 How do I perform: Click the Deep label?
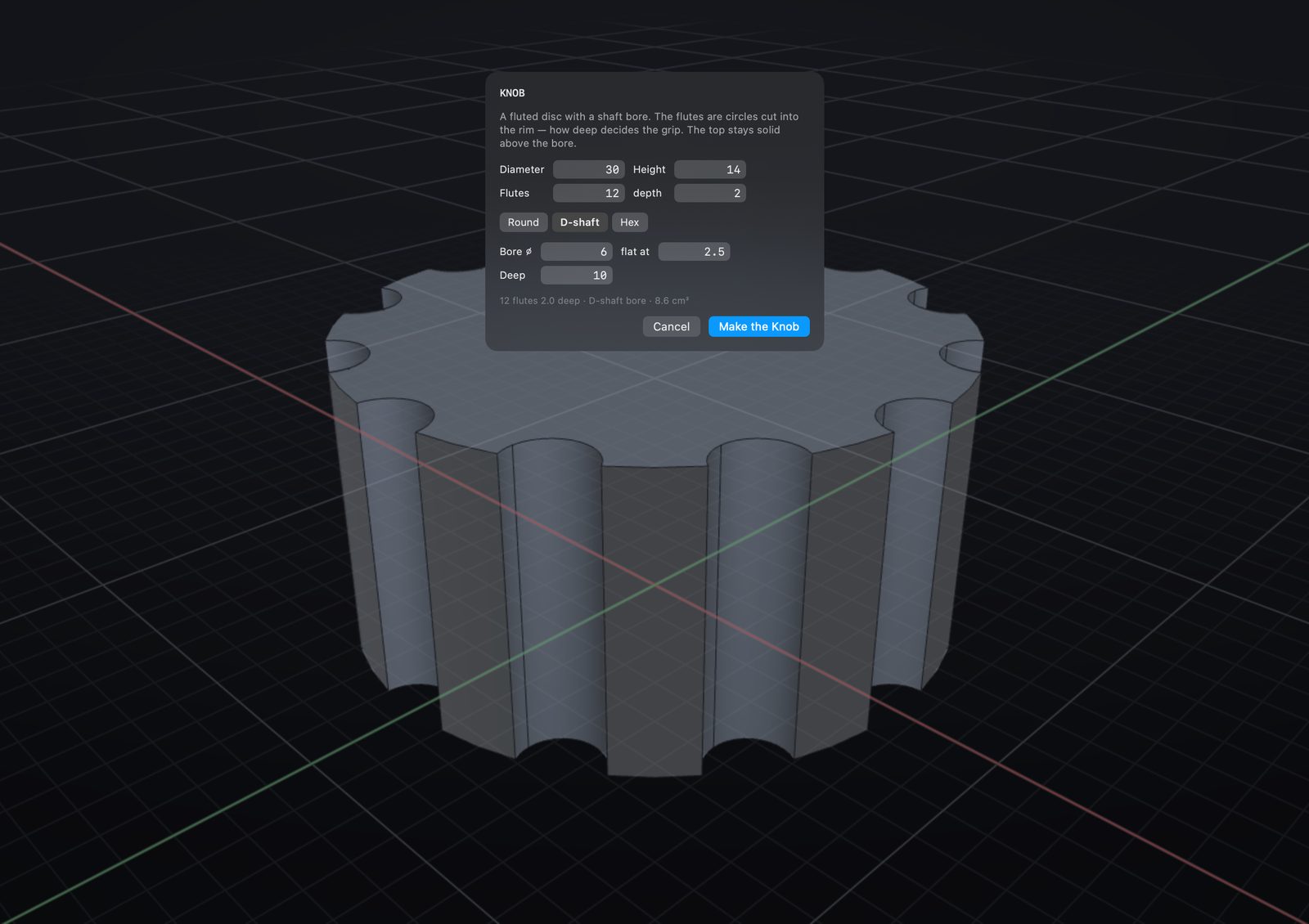[x=513, y=276]
